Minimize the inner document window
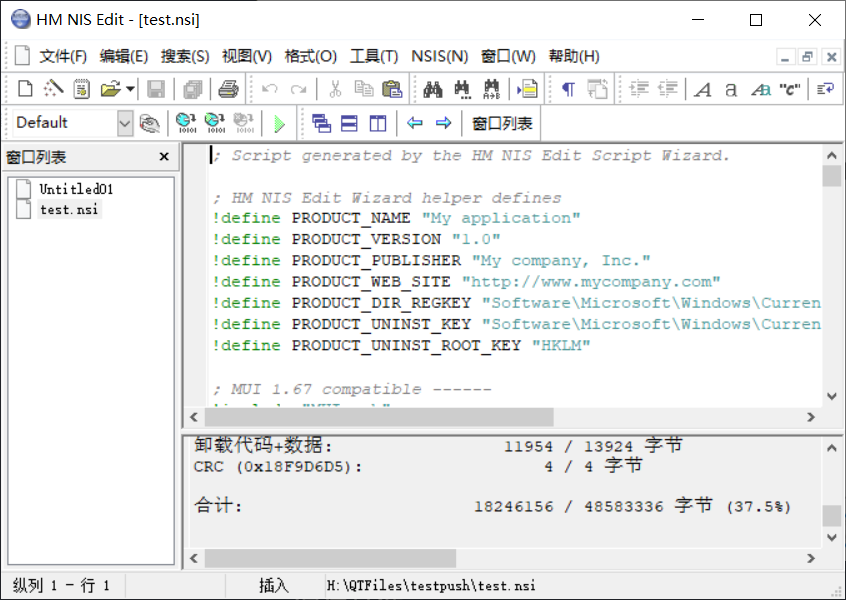The width and height of the screenshot is (846, 600). point(785,57)
